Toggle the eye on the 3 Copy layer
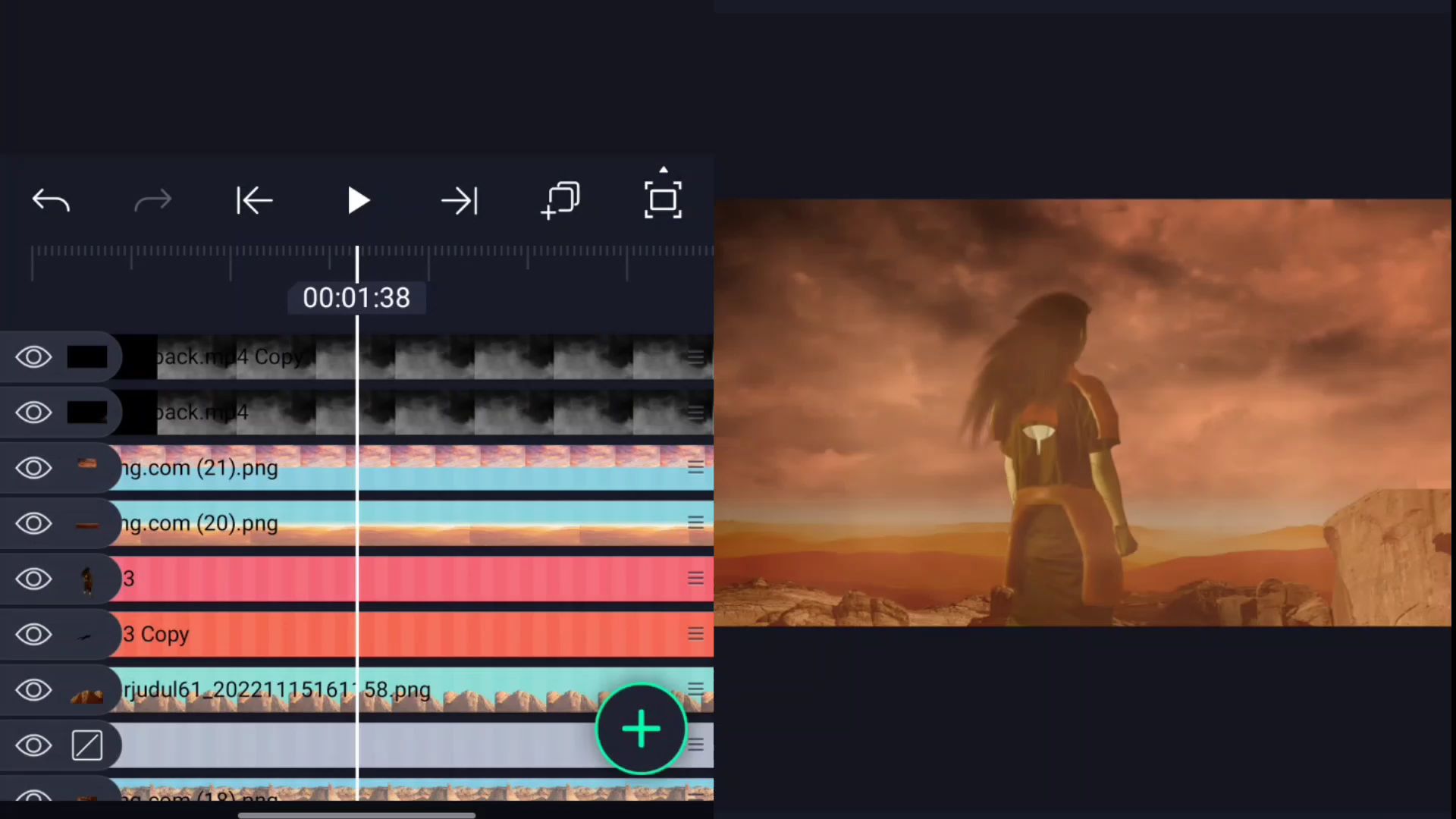The image size is (1456, 819). click(x=33, y=635)
